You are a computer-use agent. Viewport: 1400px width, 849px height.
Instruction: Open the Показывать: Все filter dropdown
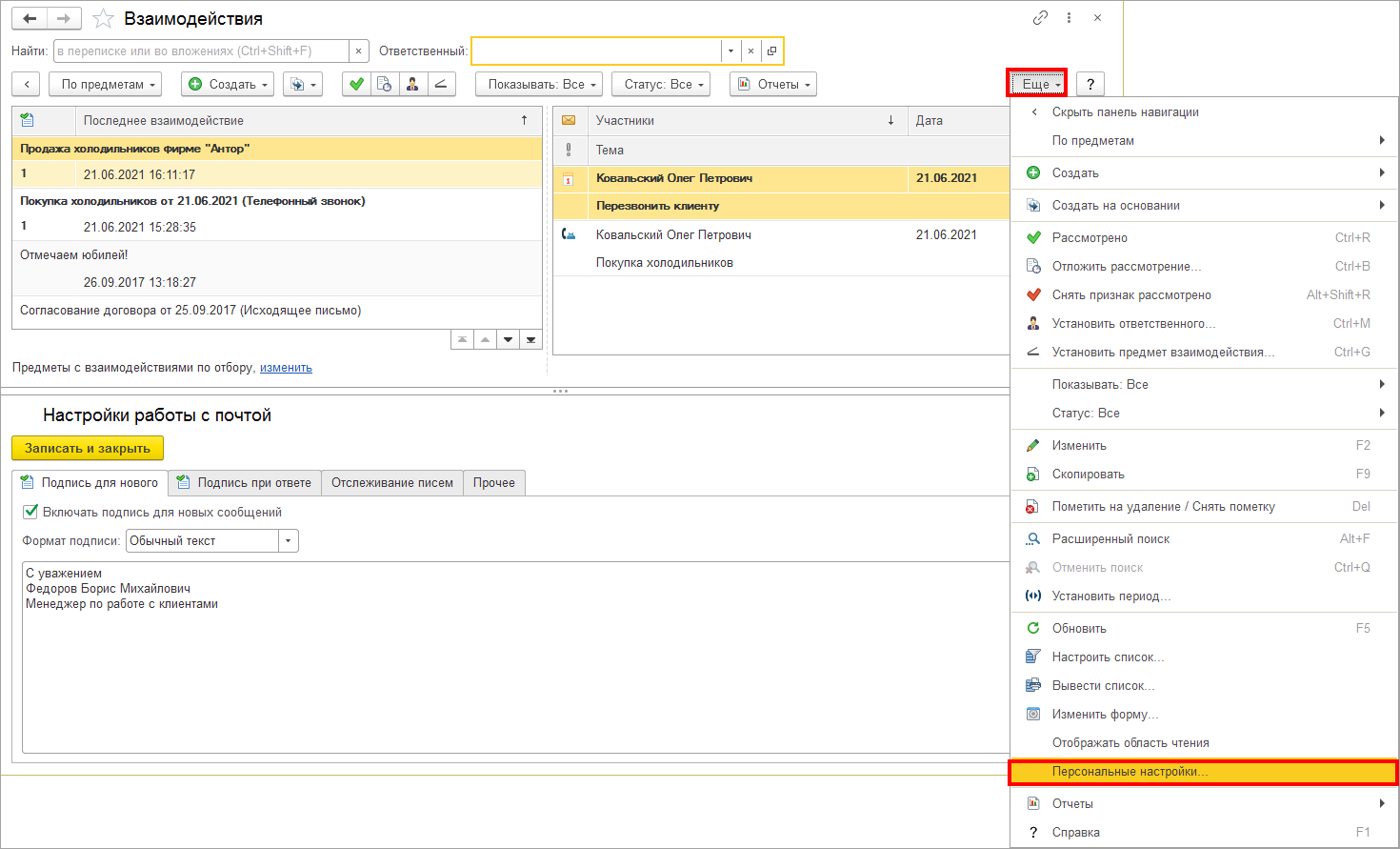click(540, 84)
